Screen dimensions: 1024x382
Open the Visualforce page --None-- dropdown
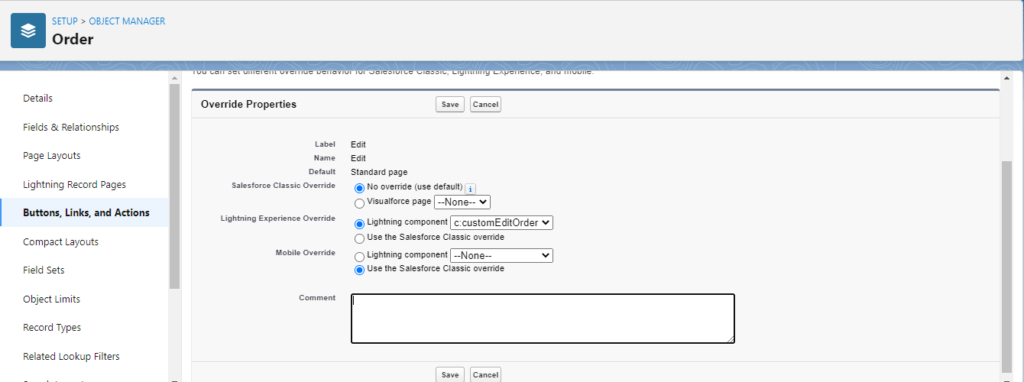point(462,202)
